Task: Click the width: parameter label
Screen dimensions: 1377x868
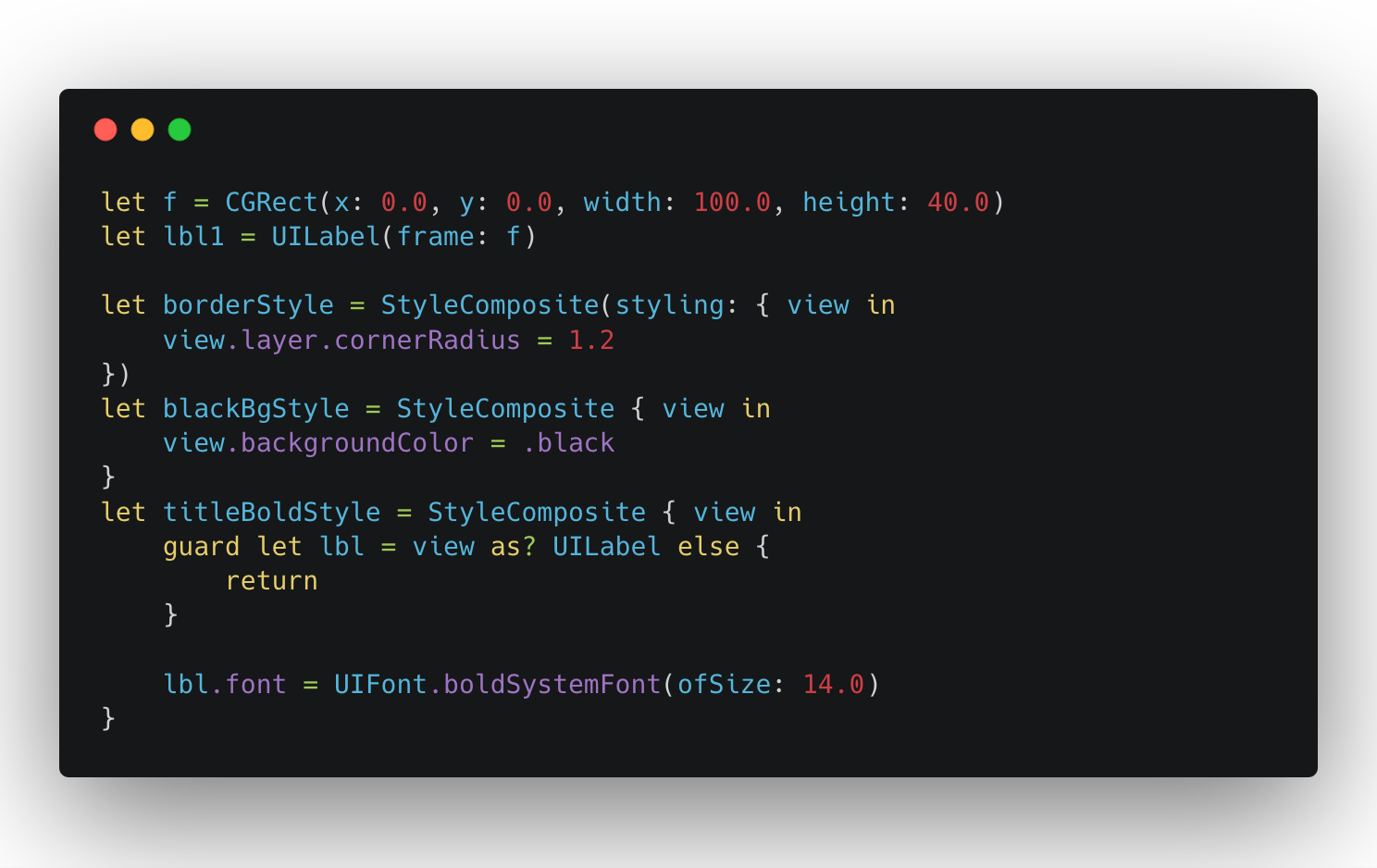Action: point(629,202)
